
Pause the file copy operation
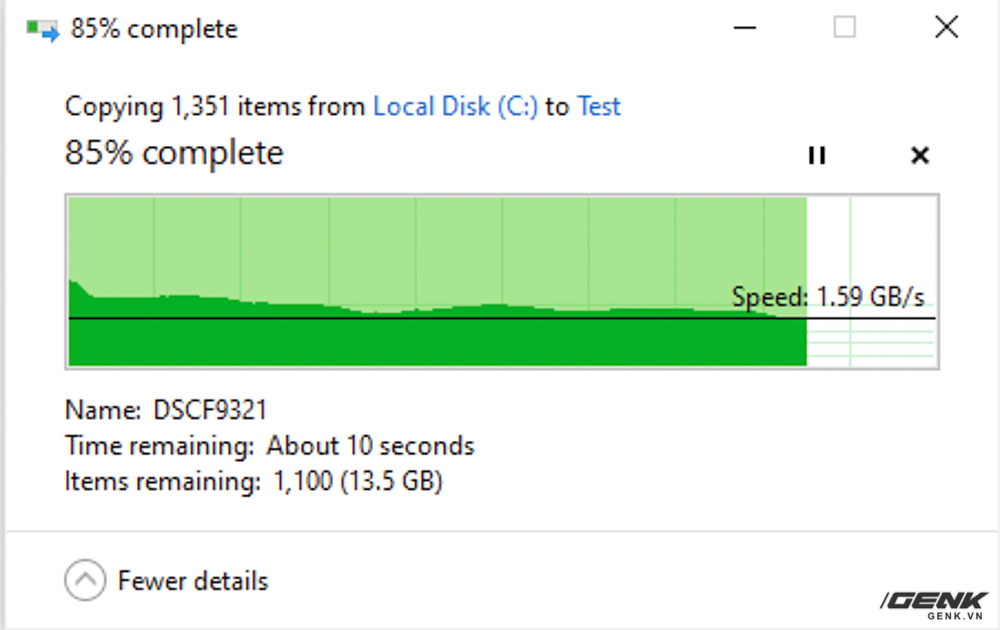tap(816, 155)
